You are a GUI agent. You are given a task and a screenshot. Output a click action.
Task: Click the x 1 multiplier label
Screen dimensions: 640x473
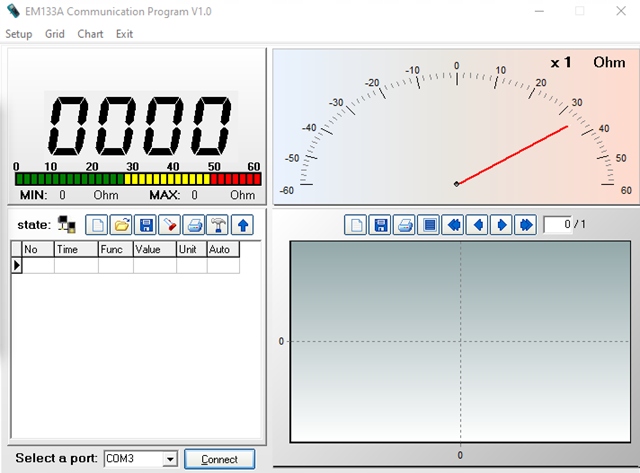coord(561,62)
